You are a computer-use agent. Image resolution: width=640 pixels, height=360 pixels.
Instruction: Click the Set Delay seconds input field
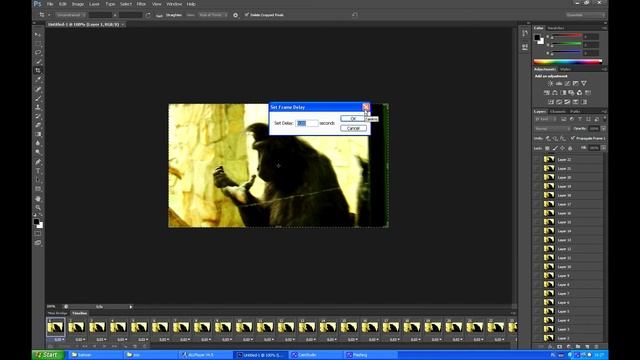[307, 123]
